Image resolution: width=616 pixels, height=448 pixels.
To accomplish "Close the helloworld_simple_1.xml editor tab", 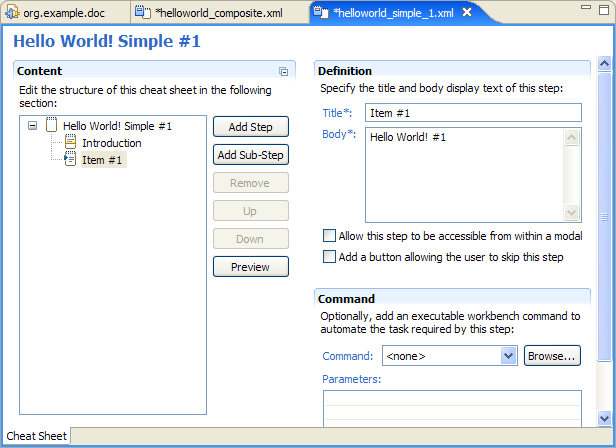I will 467,13.
